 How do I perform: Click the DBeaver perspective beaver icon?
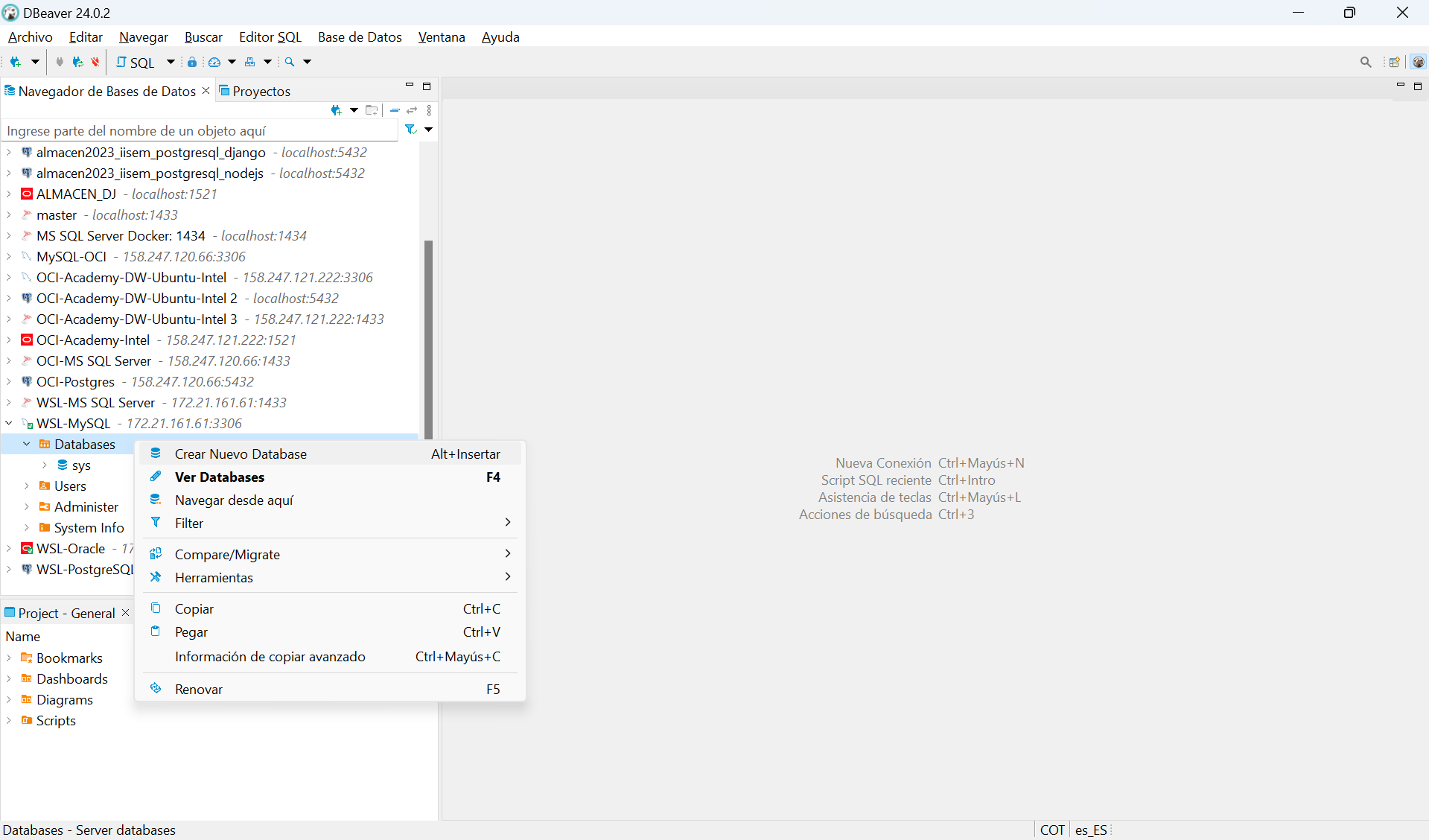coord(1419,63)
